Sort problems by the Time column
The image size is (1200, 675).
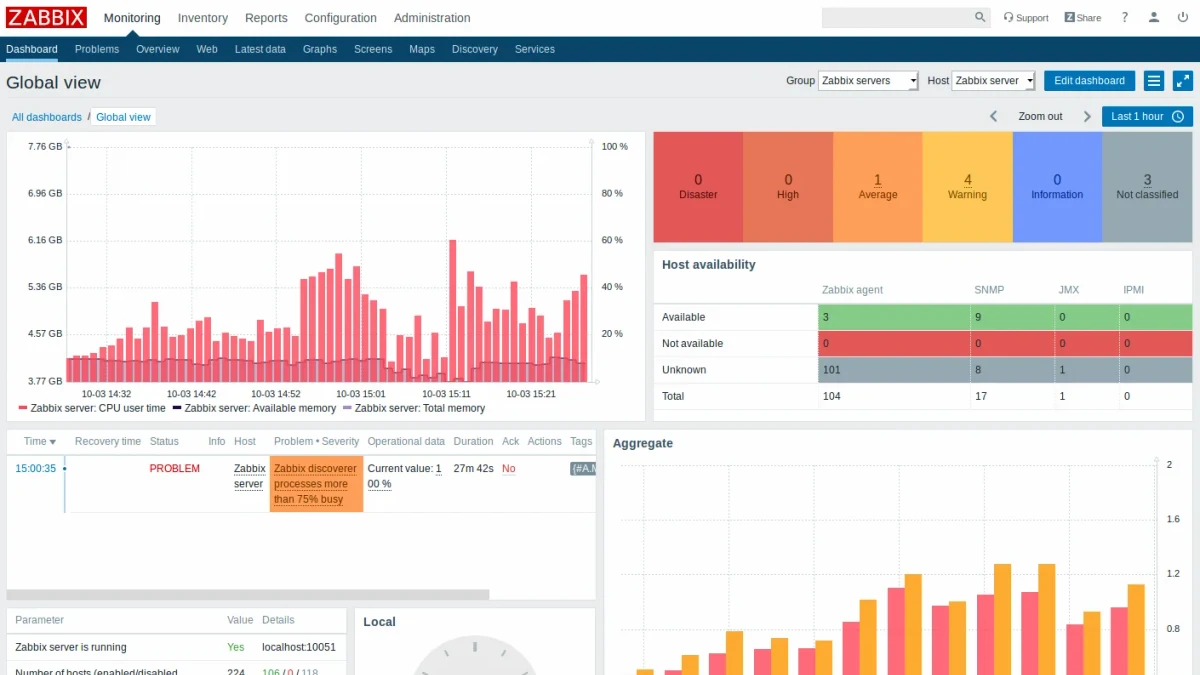40,441
